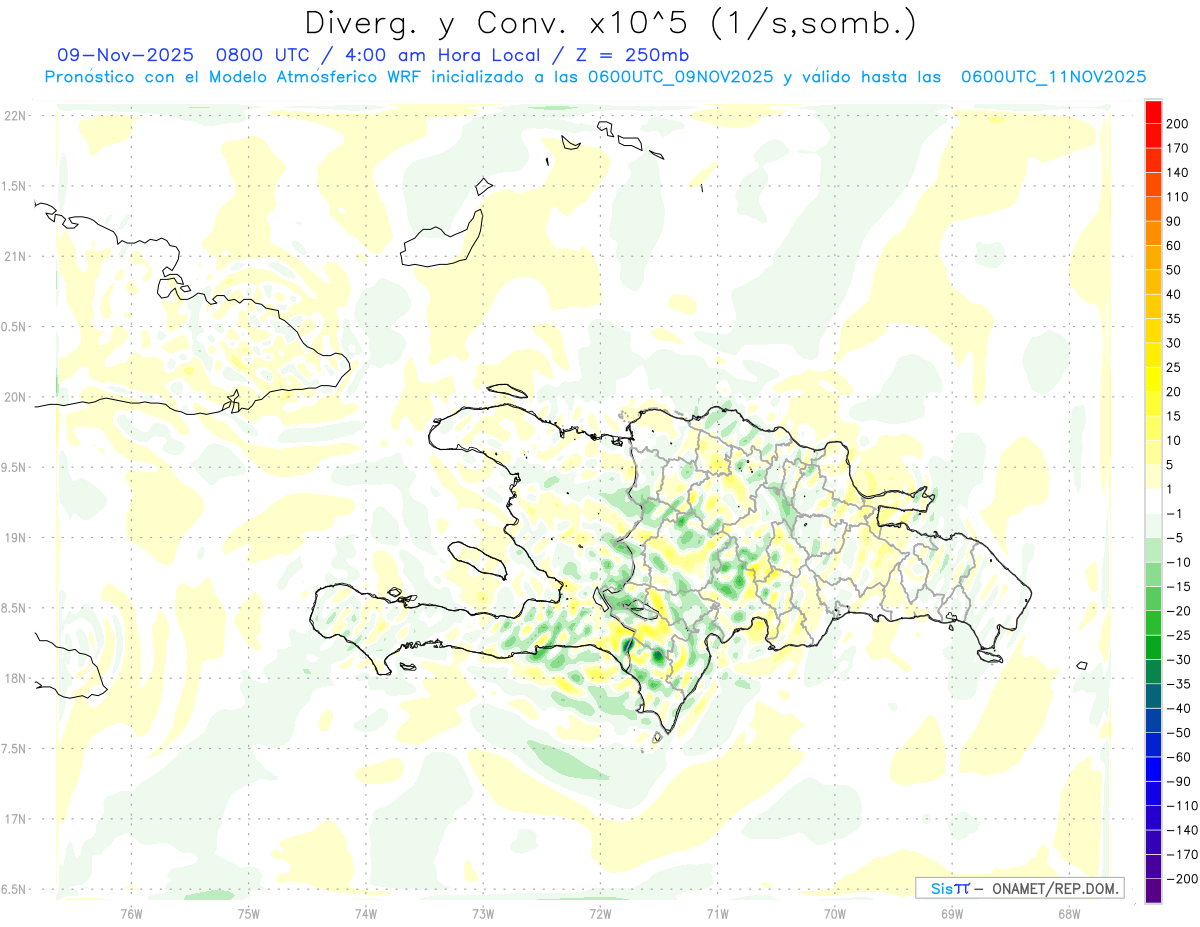The height and width of the screenshot is (927, 1200).
Task: Click the '-25' color scale value
Action: 1178,635
